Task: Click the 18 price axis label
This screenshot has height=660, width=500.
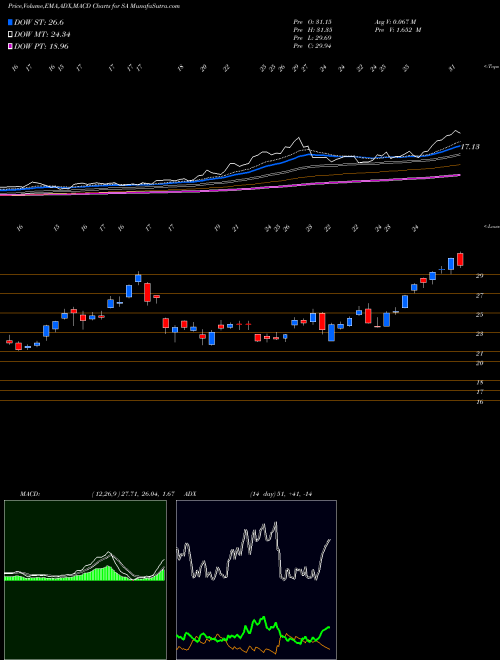Action: pyautogui.click(x=479, y=383)
